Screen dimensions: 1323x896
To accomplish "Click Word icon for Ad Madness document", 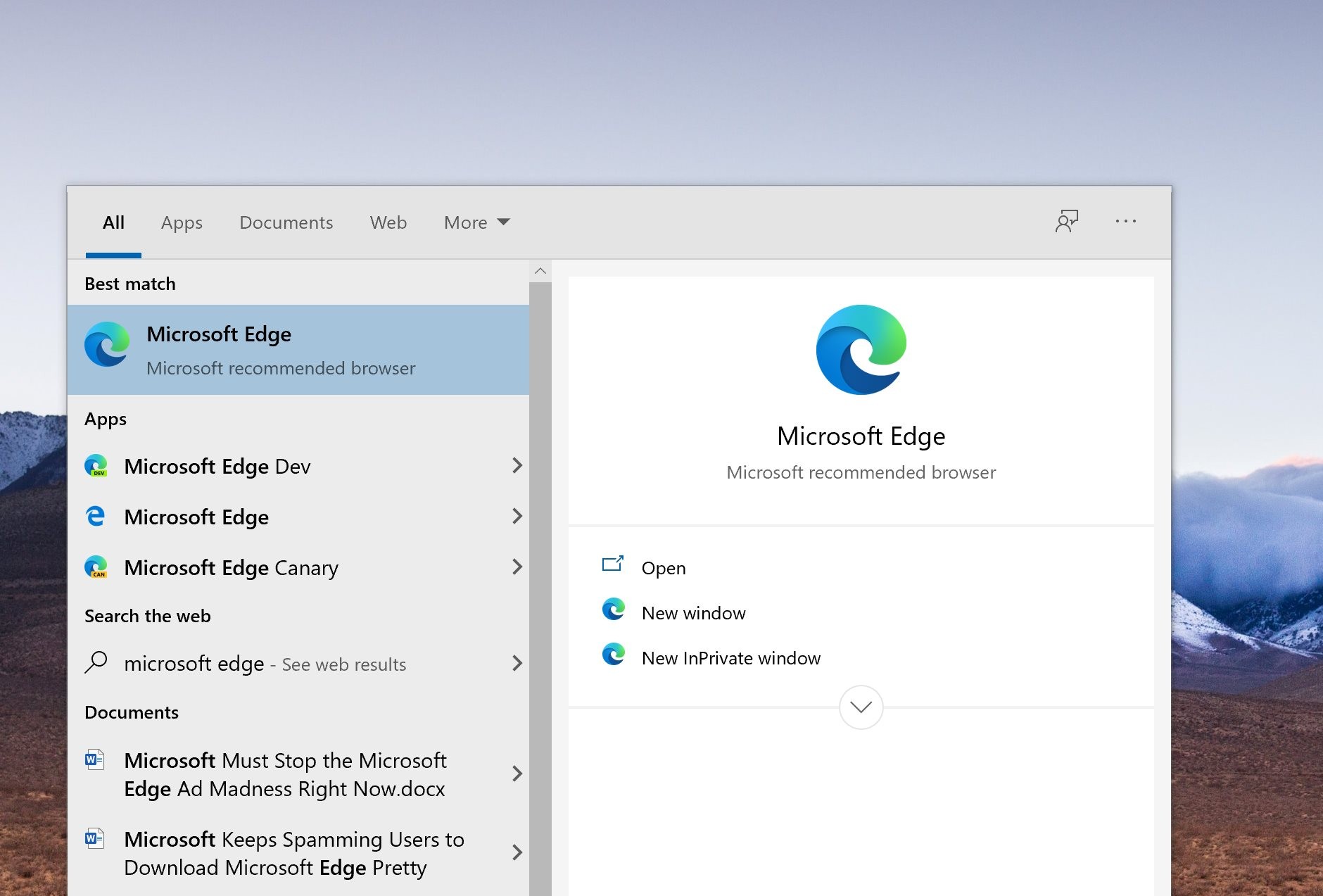I will (x=94, y=760).
